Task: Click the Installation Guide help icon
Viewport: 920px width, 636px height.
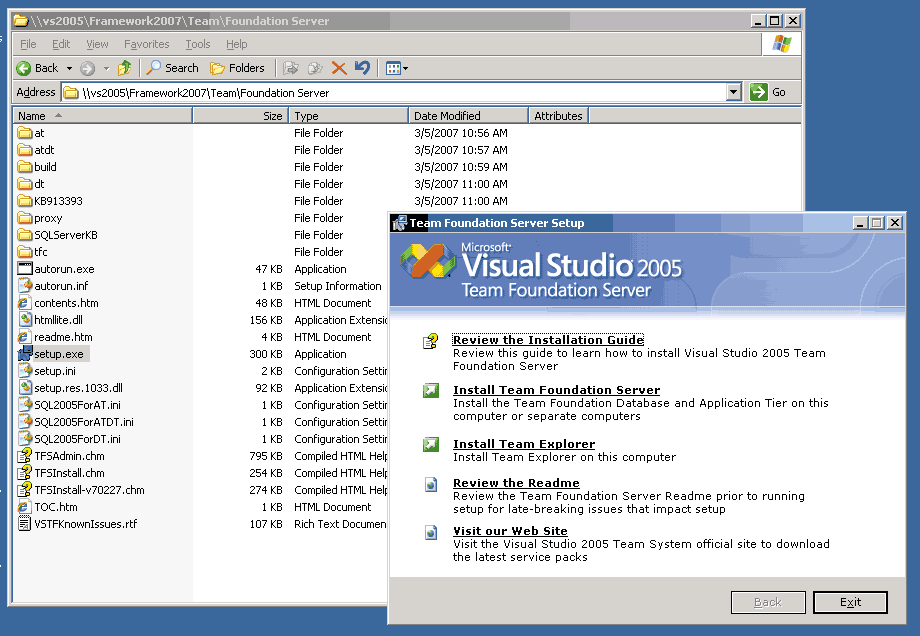Action: (x=431, y=341)
